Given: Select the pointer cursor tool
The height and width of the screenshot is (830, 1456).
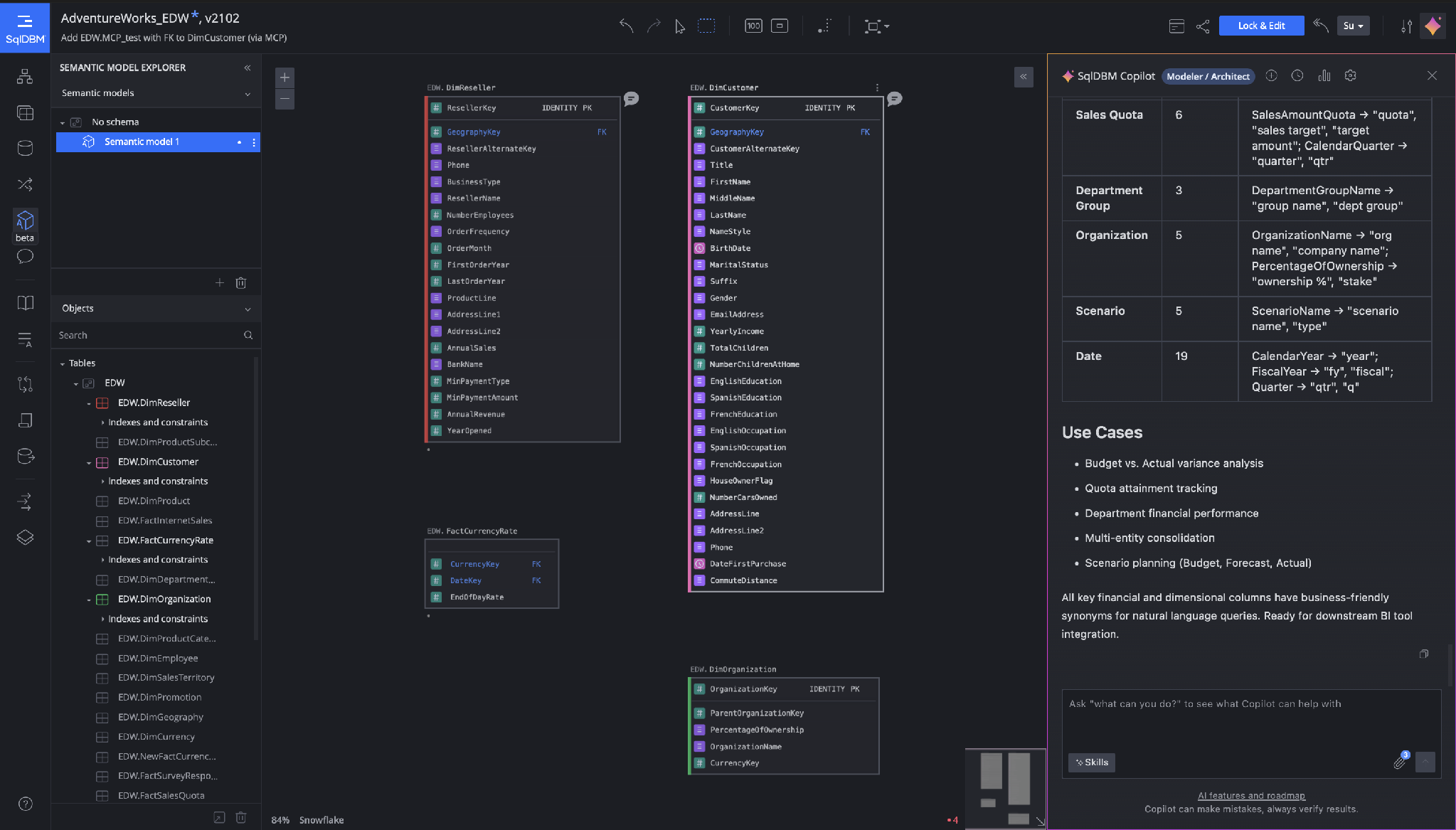Looking at the screenshot, I should 680,26.
